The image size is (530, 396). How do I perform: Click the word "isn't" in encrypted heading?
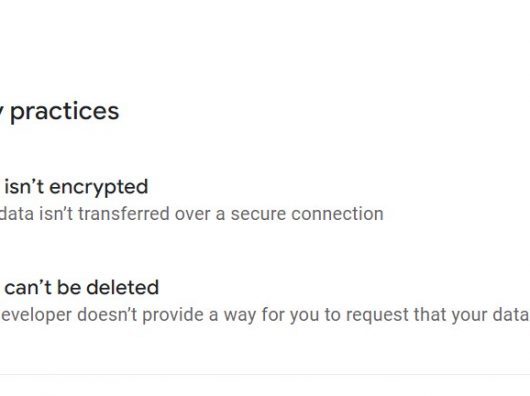(24, 187)
